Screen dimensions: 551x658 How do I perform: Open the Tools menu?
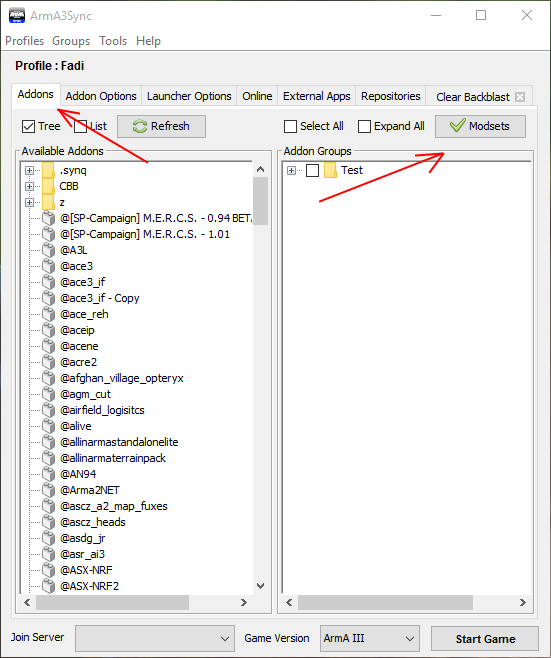pyautogui.click(x=113, y=41)
